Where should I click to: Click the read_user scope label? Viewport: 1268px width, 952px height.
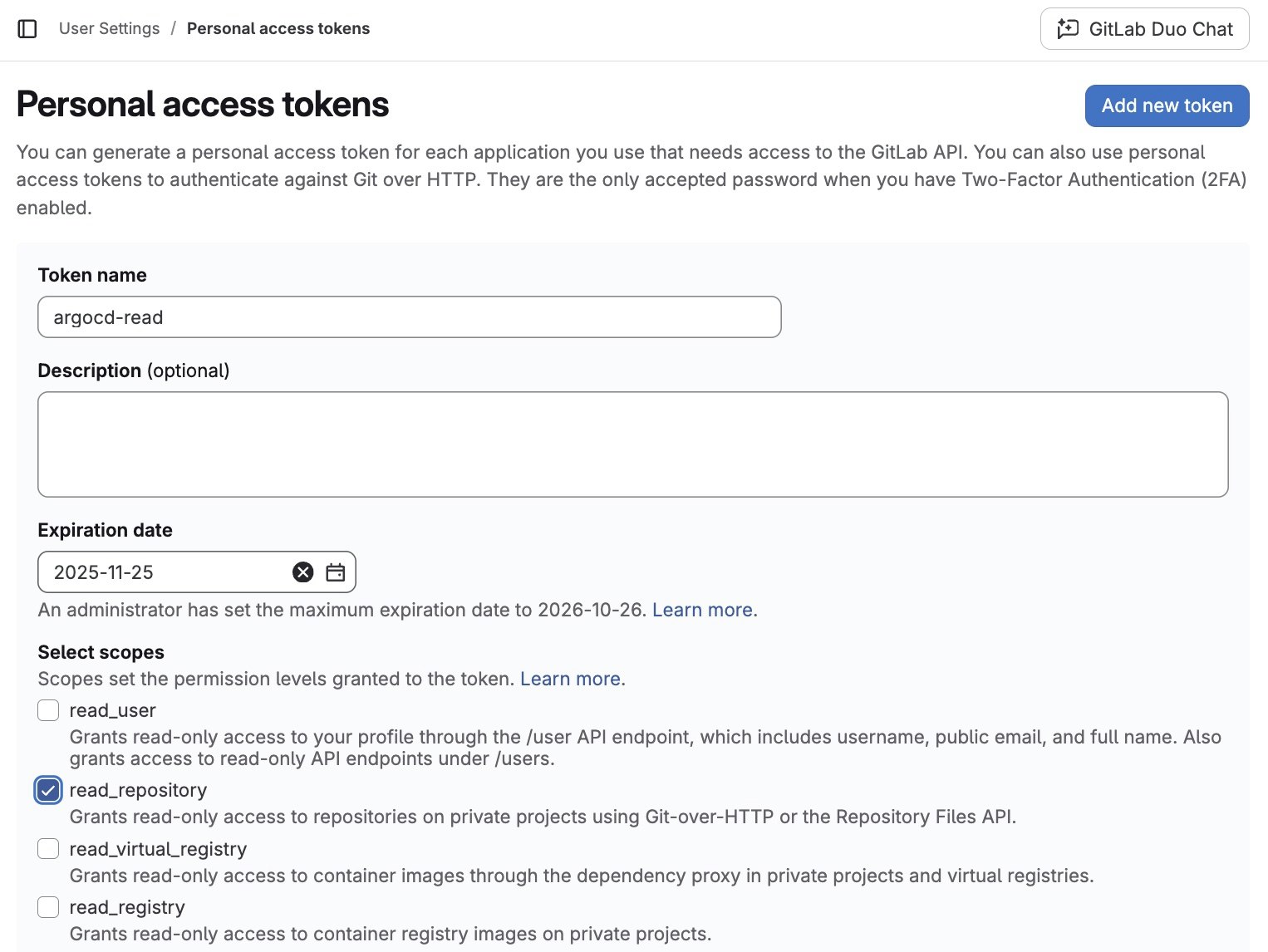112,710
